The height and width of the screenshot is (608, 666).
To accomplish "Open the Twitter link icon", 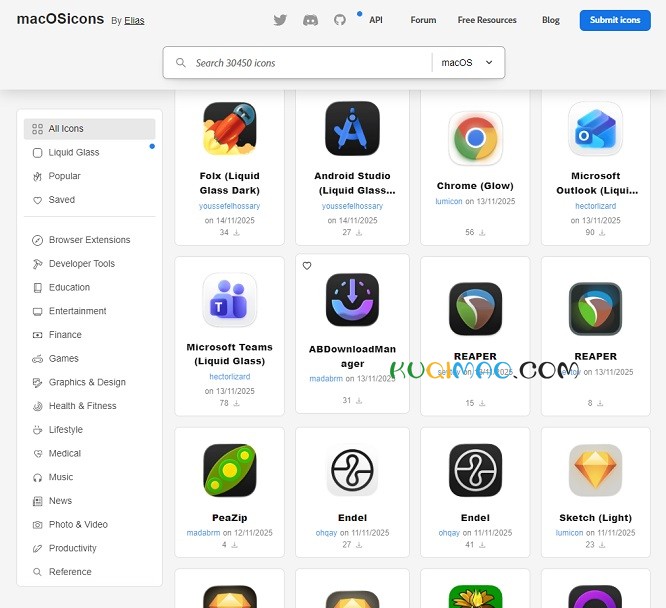I will [x=280, y=20].
